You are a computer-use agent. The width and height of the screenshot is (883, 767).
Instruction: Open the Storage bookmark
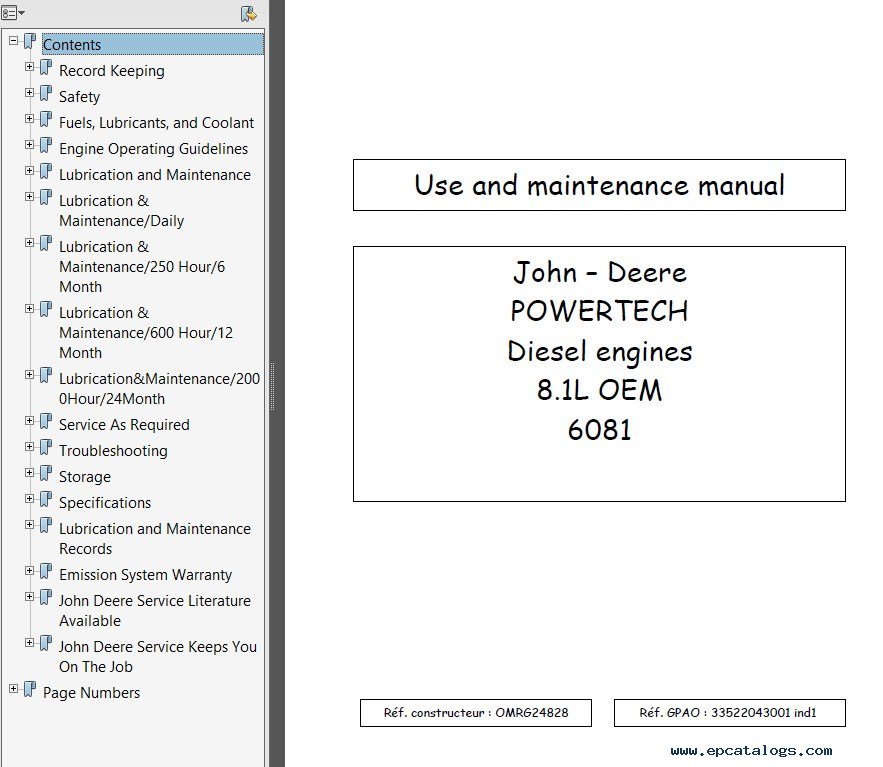84,476
